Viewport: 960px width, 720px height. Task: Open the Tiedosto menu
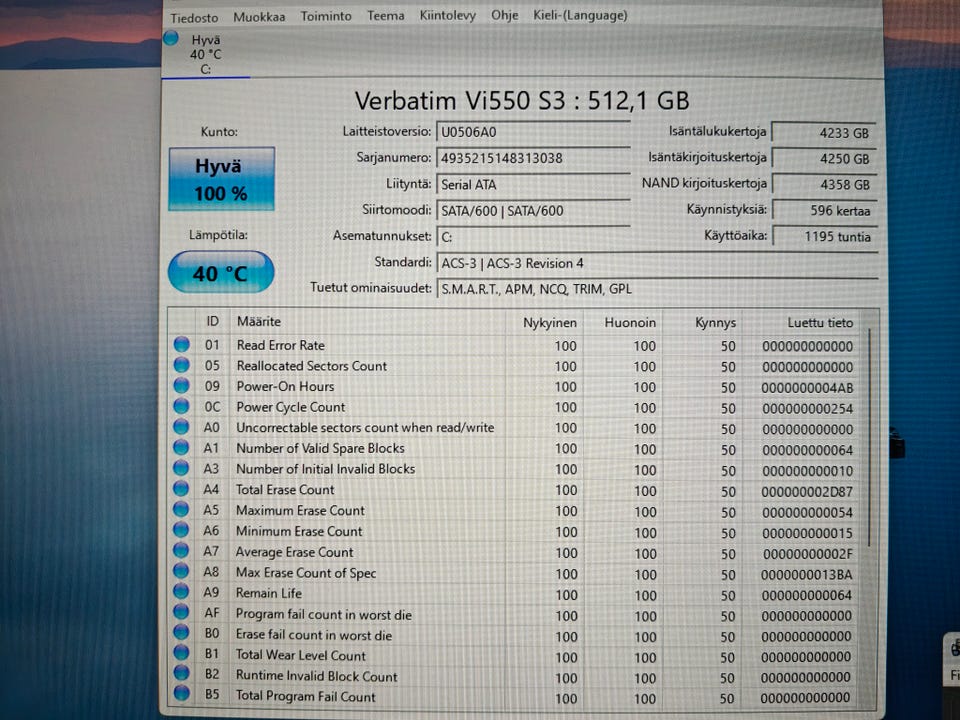coord(194,17)
